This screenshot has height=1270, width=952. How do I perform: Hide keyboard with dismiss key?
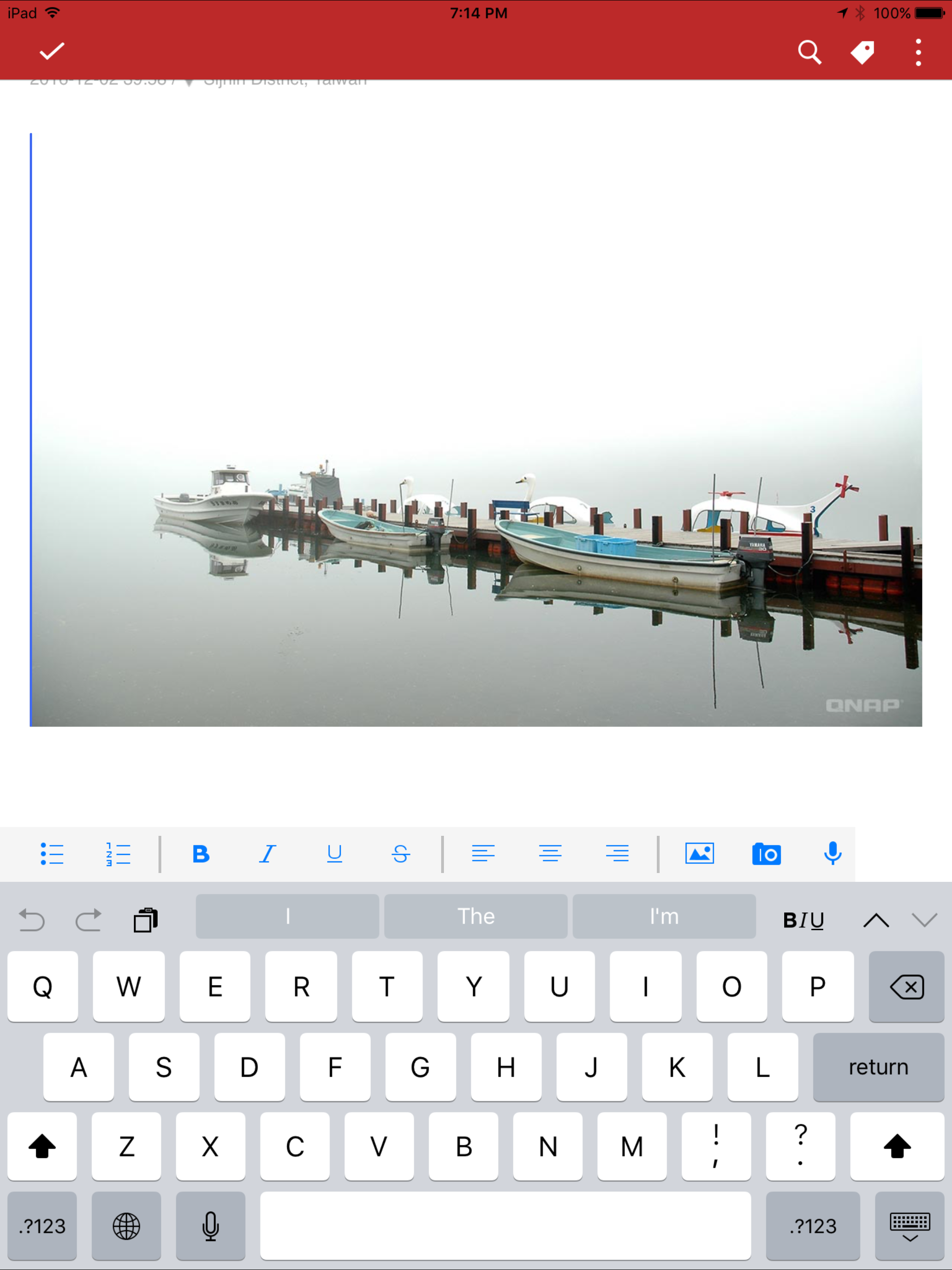tap(910, 1226)
